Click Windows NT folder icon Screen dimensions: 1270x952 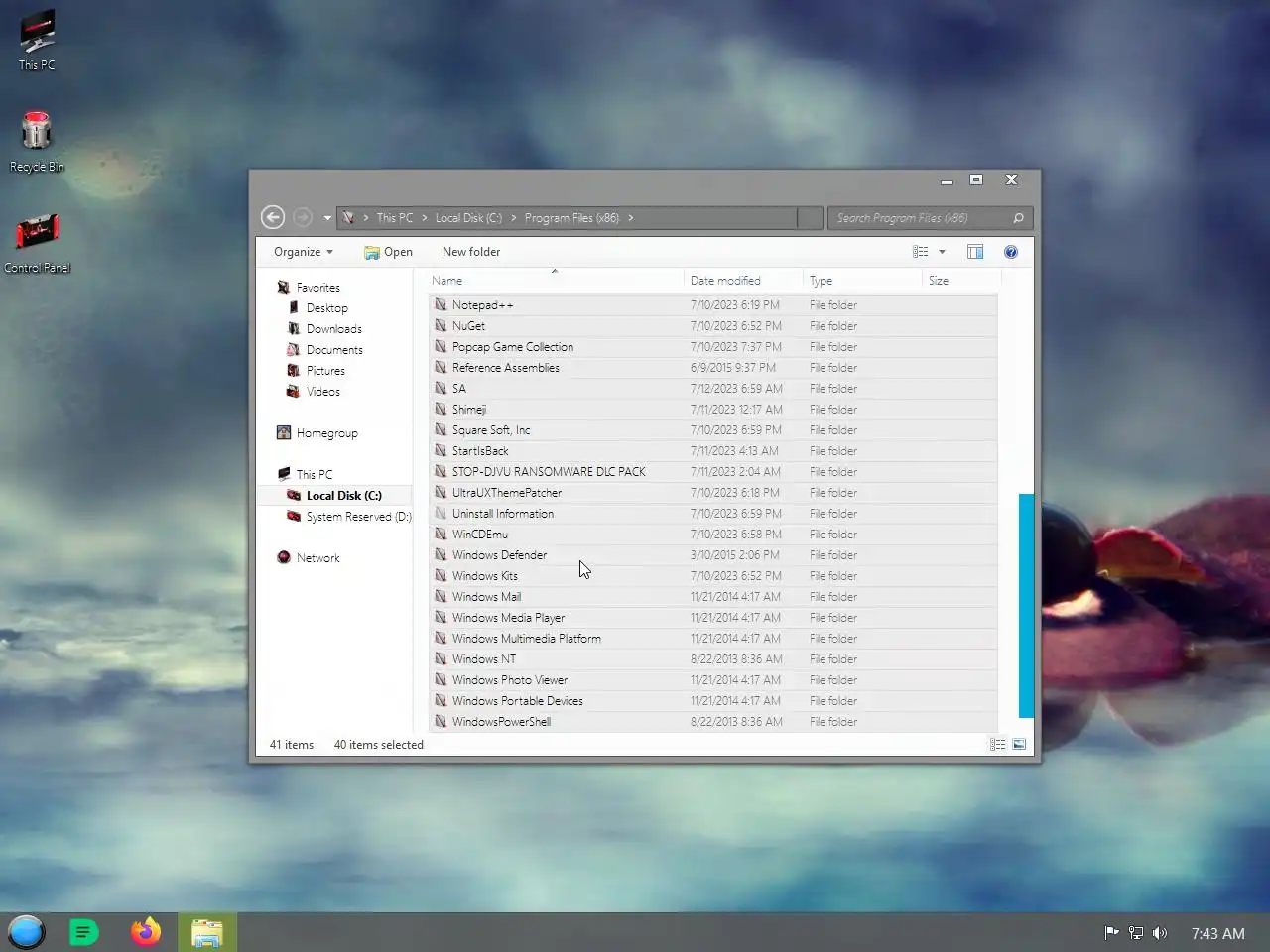pyautogui.click(x=441, y=659)
